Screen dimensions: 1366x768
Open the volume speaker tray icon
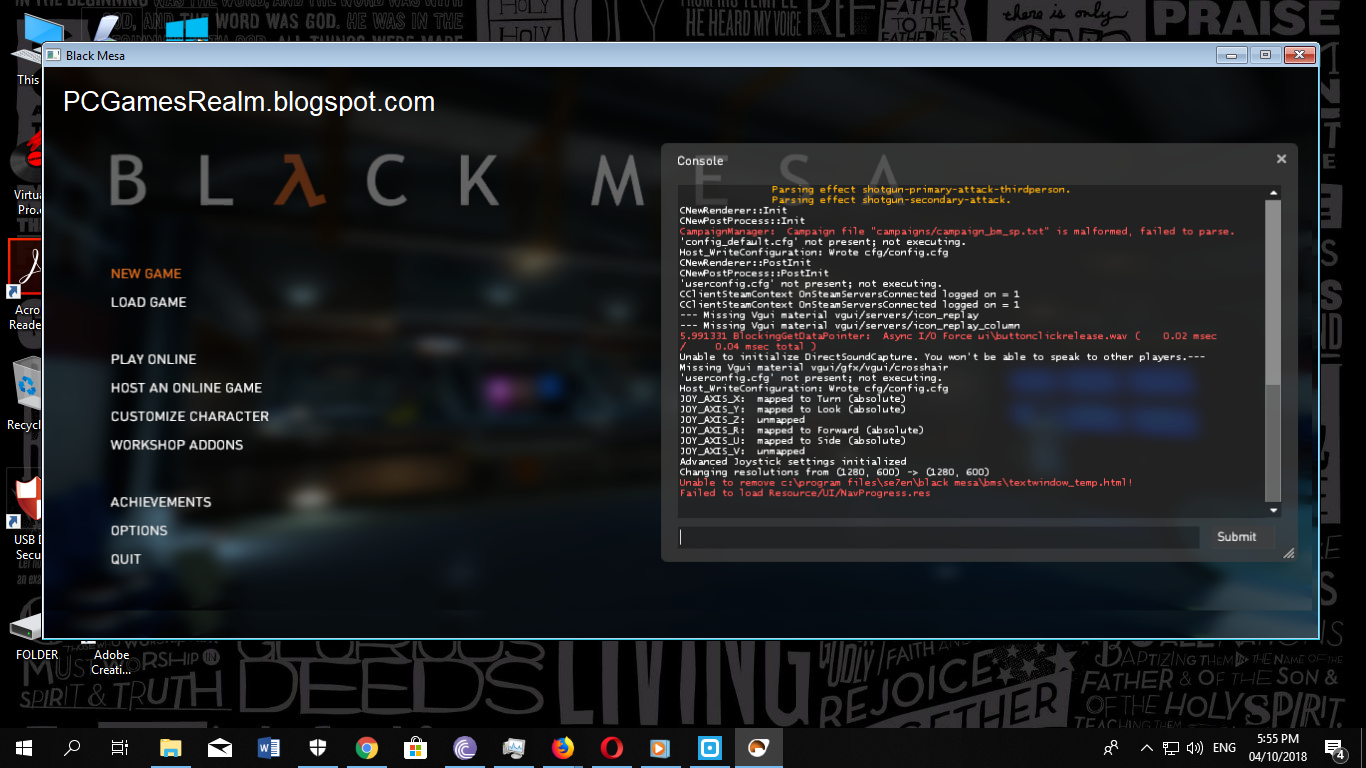1194,747
